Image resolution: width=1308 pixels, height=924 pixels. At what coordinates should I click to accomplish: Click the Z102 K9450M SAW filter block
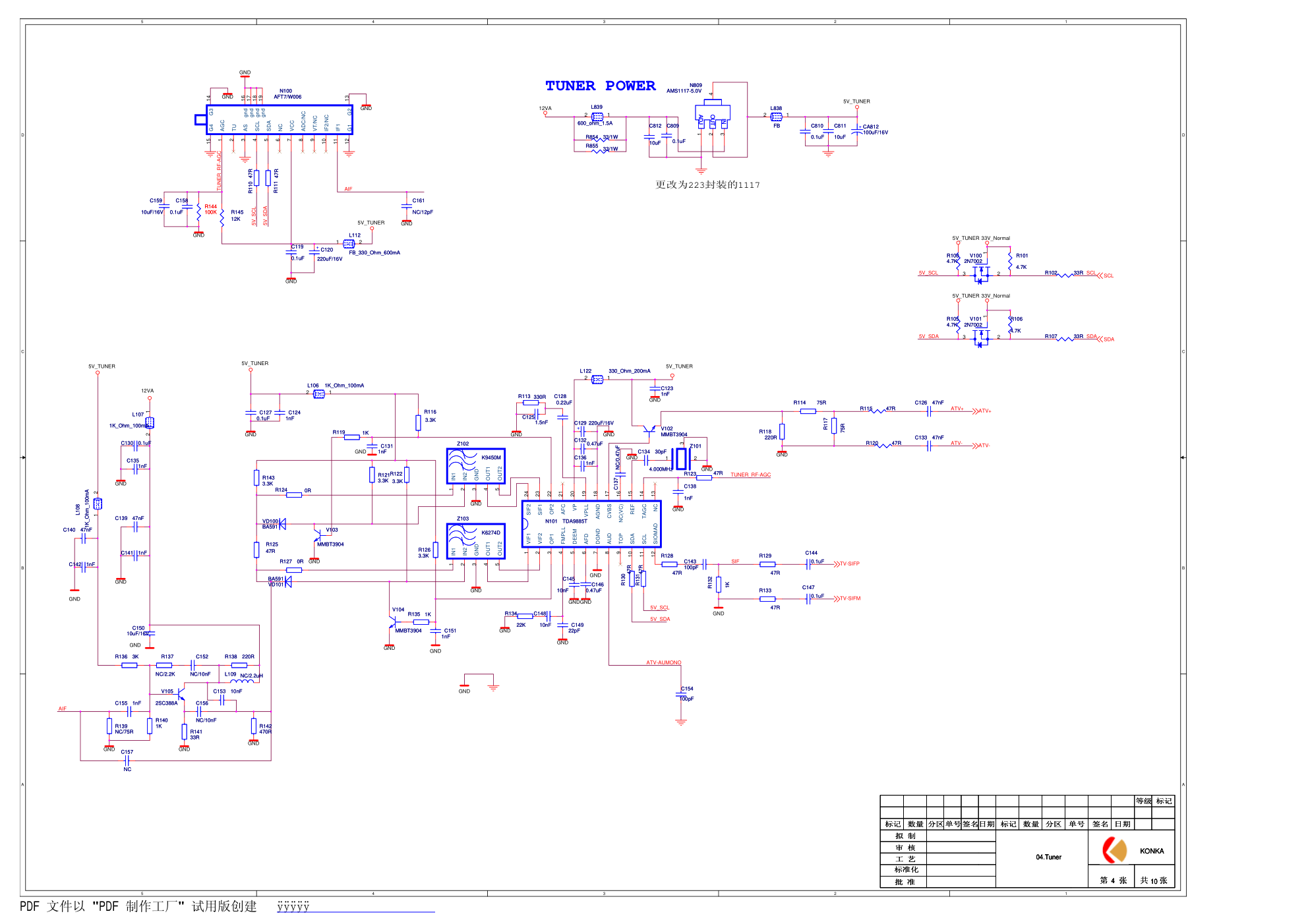(x=476, y=466)
